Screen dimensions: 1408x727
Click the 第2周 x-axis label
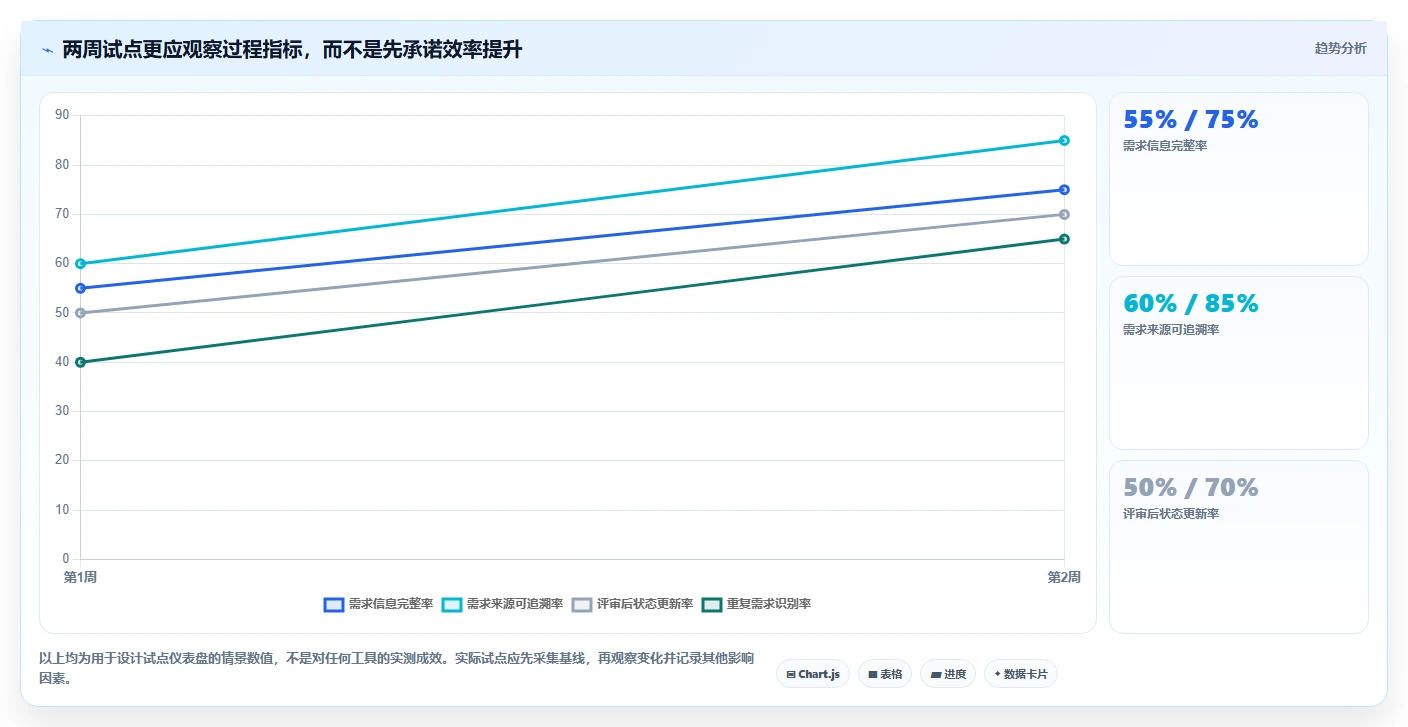[x=1064, y=577]
